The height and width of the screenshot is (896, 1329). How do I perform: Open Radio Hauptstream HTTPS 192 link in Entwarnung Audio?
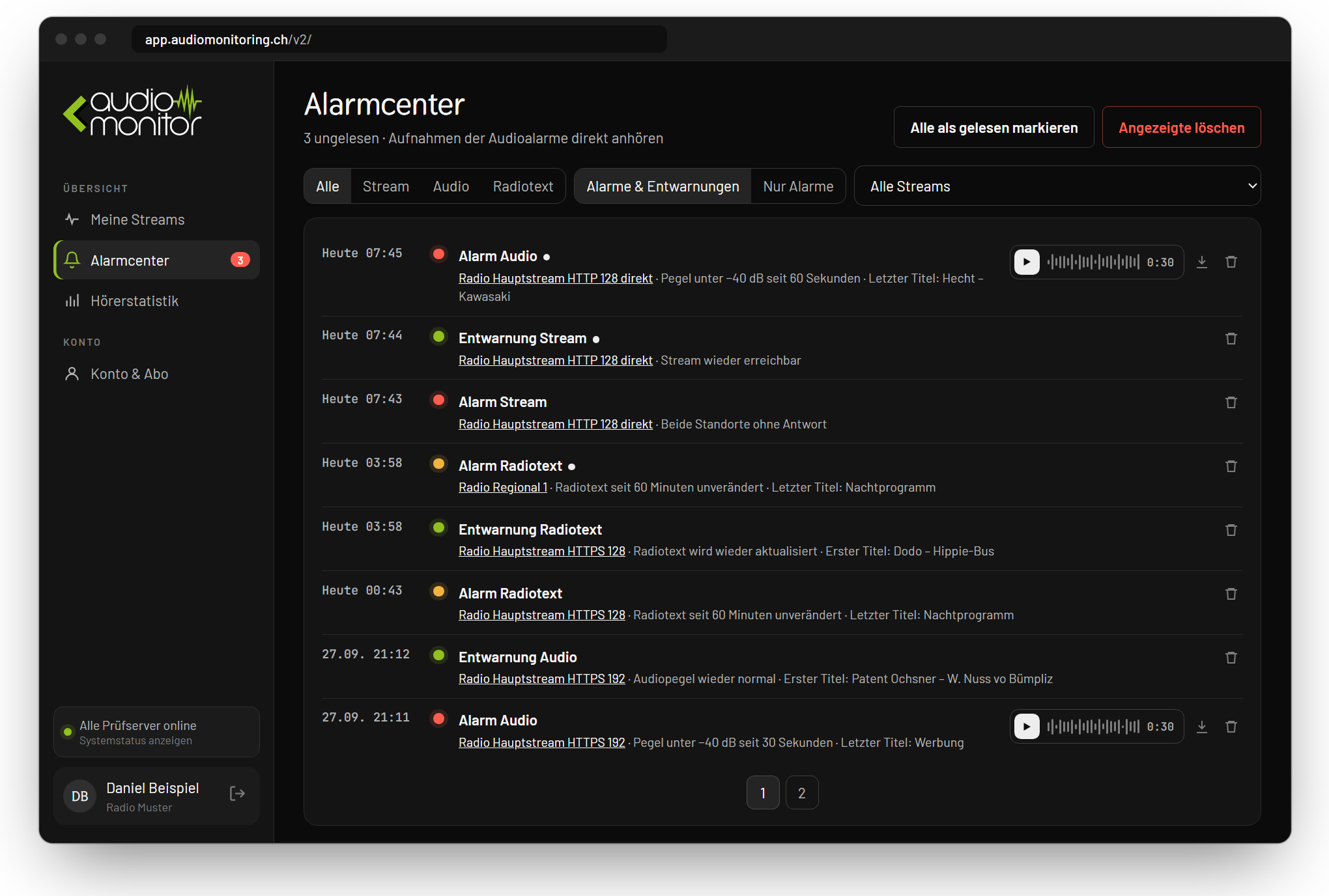click(542, 679)
